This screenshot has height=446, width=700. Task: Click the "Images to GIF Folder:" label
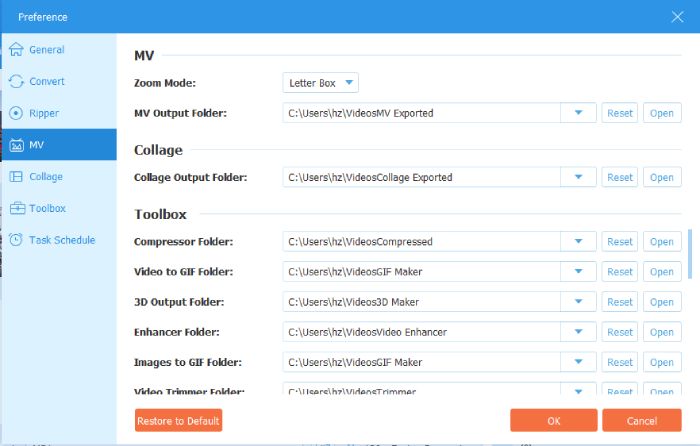(188, 362)
